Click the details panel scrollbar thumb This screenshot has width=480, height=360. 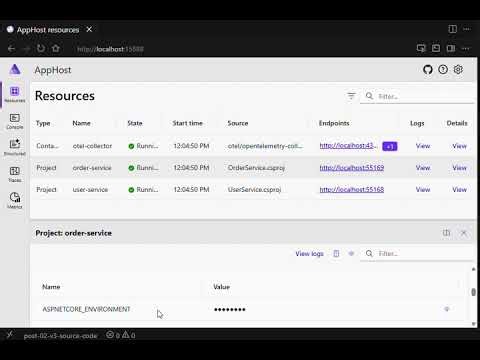473,292
